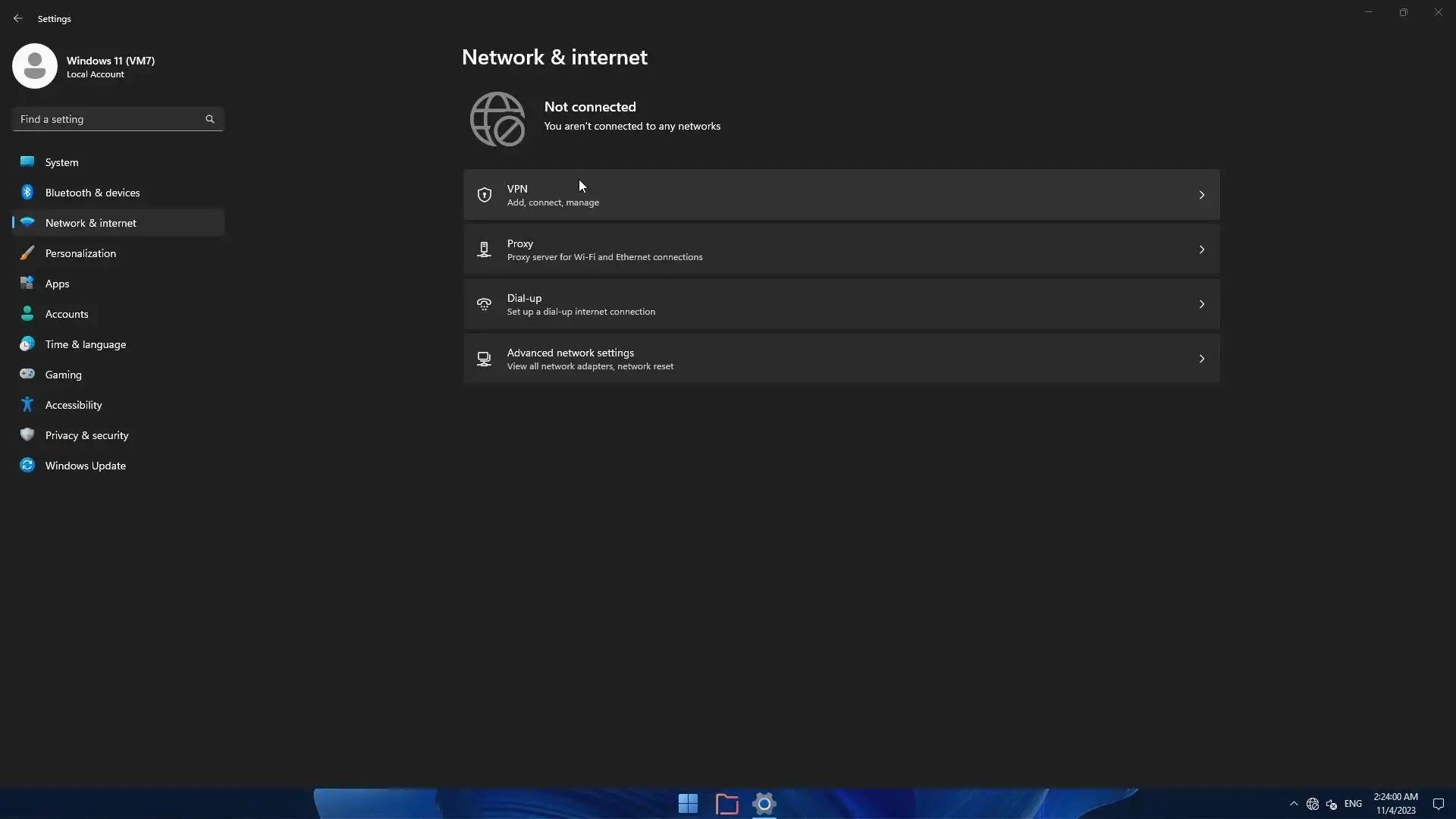This screenshot has height=819, width=1456.
Task: Open Privacy & security section
Action: point(86,435)
